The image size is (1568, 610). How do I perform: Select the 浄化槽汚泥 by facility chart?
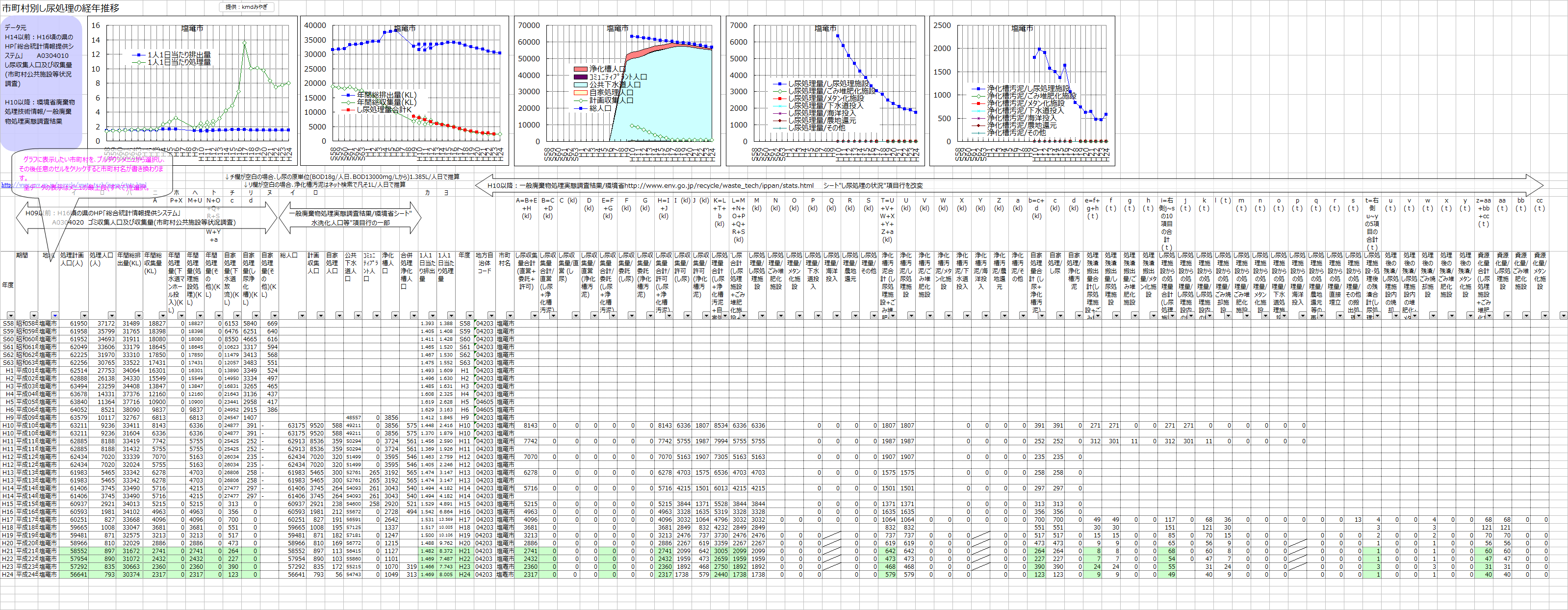(1022, 91)
